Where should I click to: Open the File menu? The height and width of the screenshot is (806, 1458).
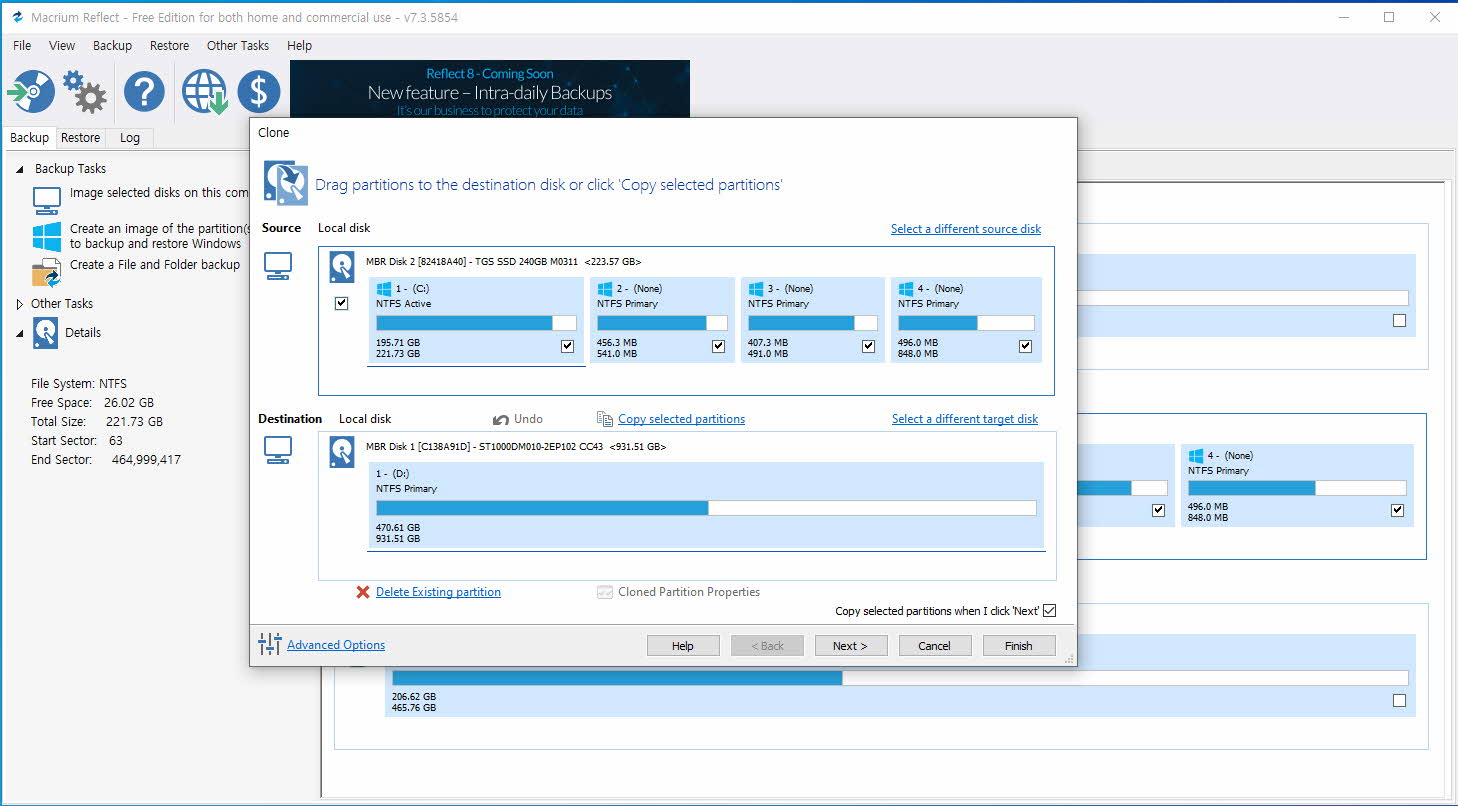(x=22, y=45)
